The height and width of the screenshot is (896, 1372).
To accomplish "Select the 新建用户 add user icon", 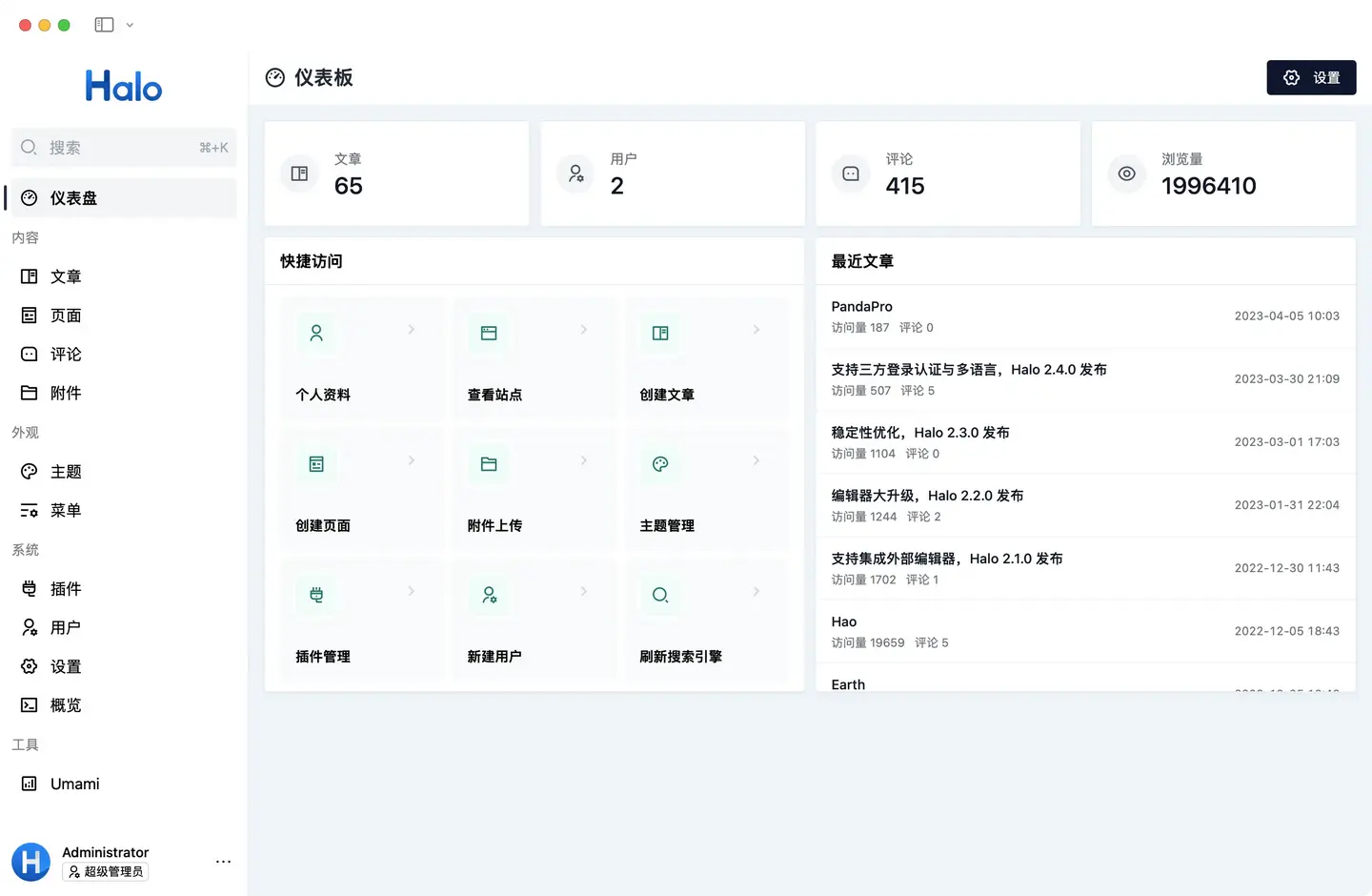I will point(488,594).
